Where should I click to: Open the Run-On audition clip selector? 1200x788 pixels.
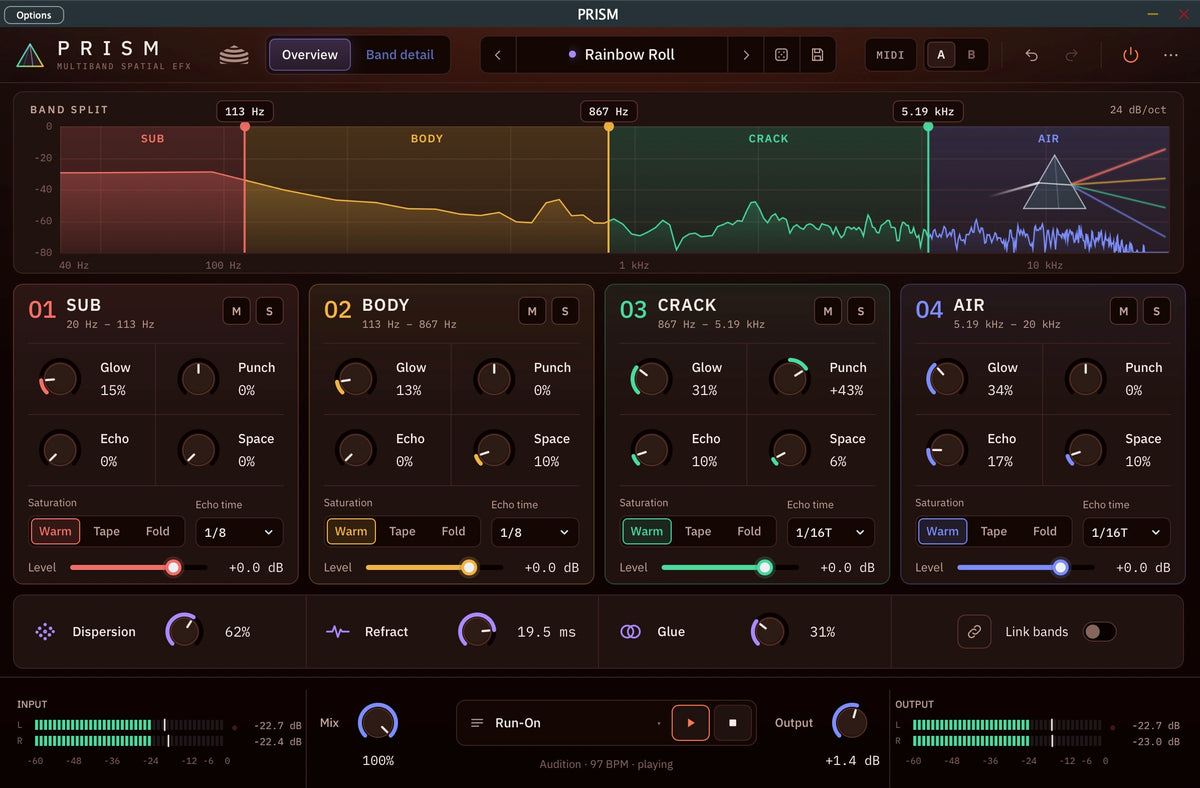(x=566, y=723)
